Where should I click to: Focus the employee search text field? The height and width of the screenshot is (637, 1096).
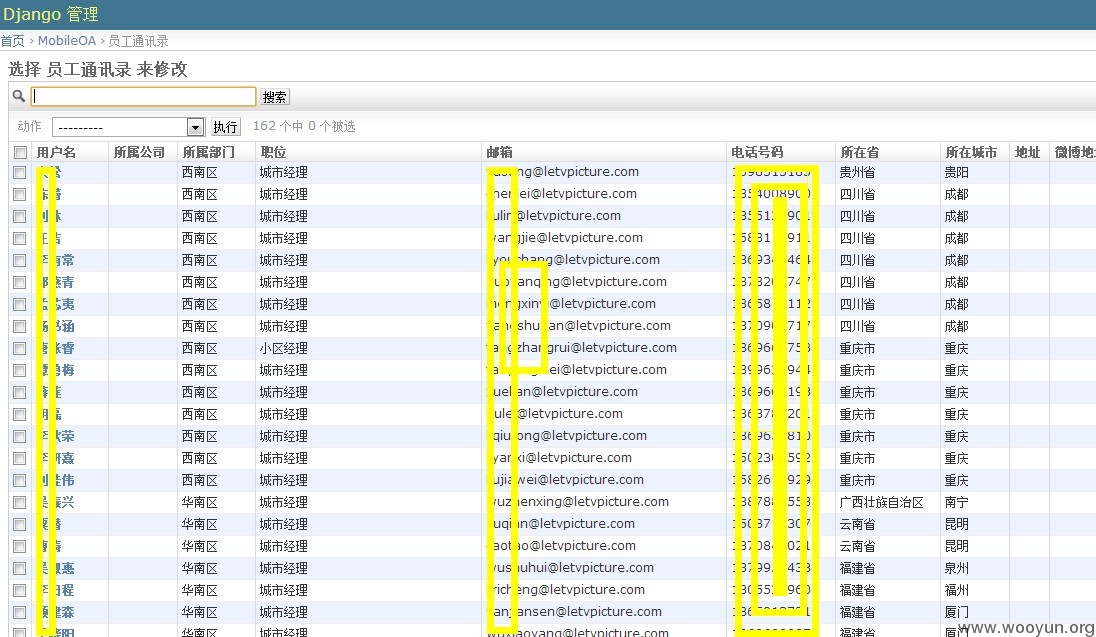click(x=143, y=96)
